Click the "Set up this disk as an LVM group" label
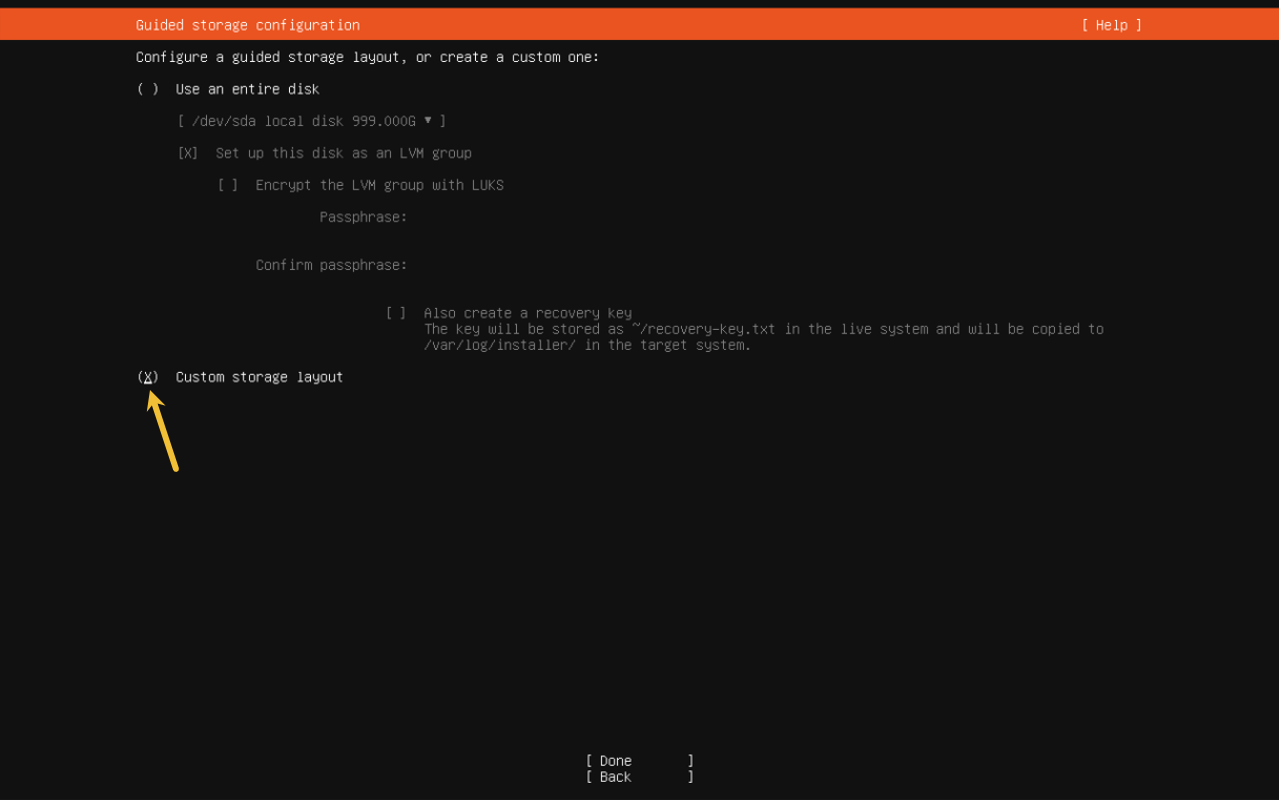 (343, 153)
